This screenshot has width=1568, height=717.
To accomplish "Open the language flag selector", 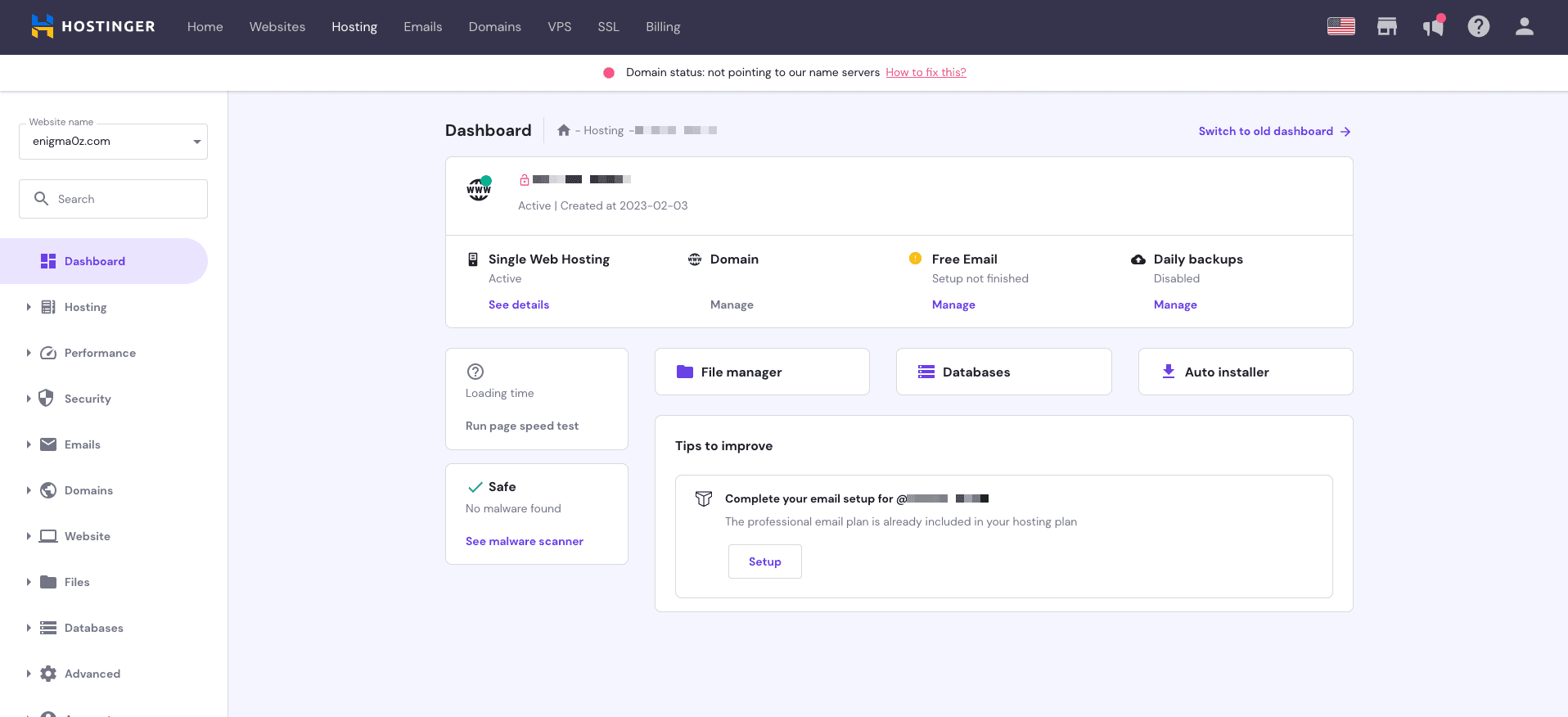I will point(1340,26).
